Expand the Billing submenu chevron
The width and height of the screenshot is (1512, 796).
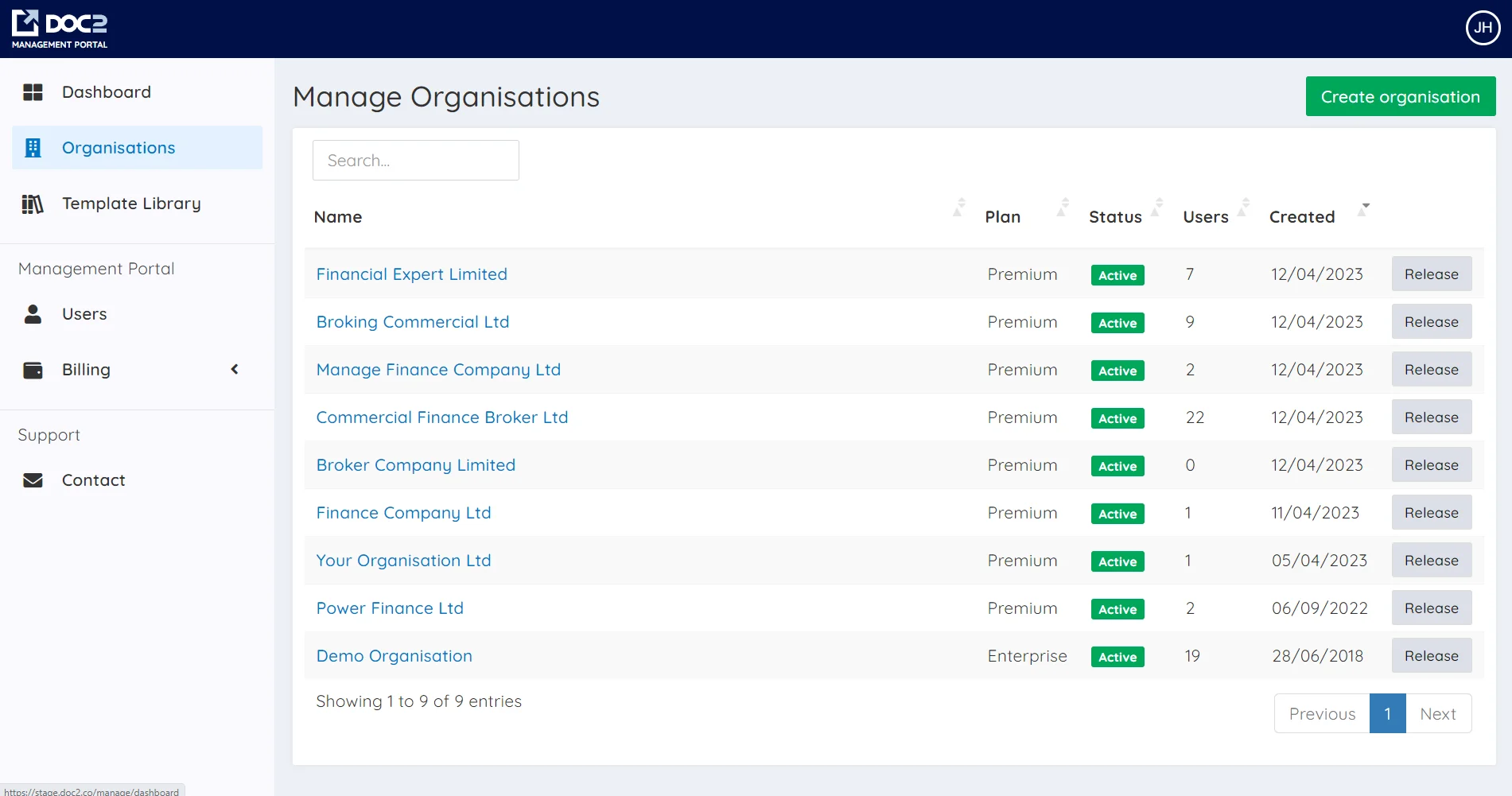coord(235,369)
